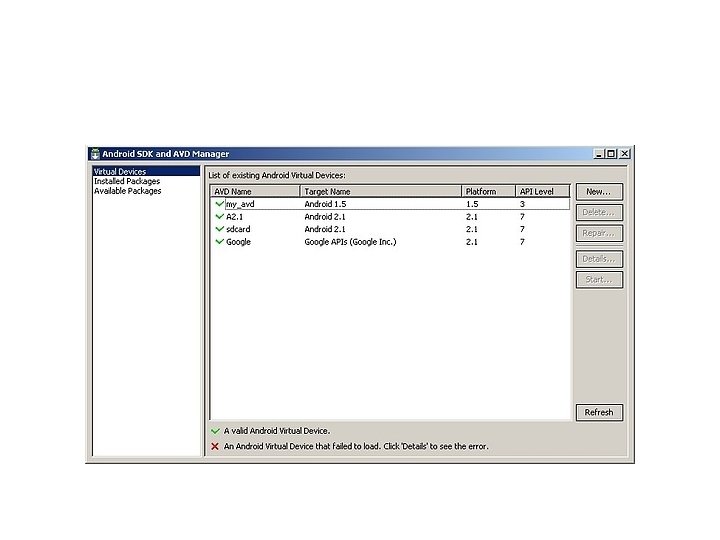This screenshot has width=720, height=540.
Task: Click platform value 1.5 cell
Action: tap(472, 204)
